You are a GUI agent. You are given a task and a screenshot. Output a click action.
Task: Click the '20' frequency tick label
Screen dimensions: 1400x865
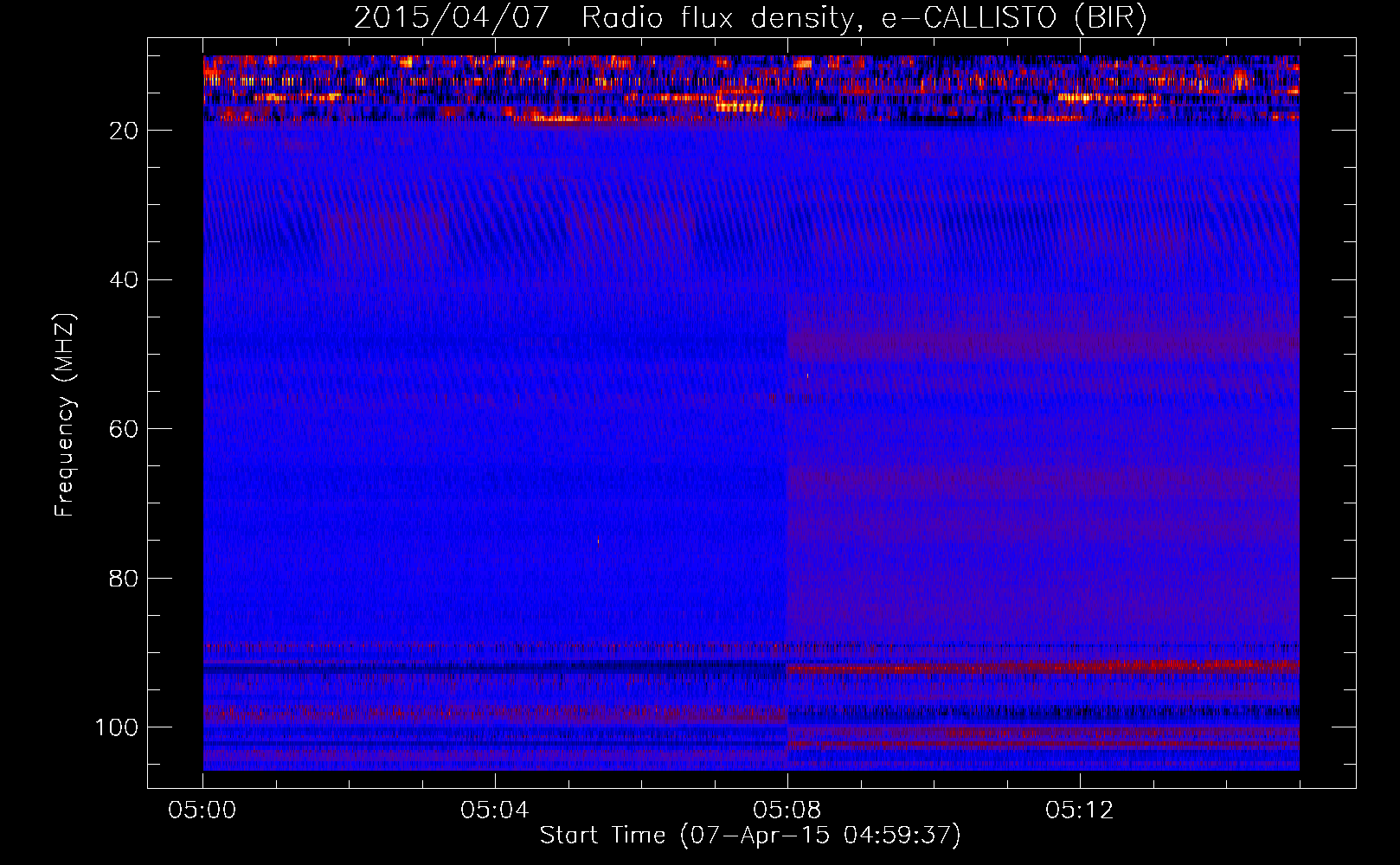click(125, 131)
